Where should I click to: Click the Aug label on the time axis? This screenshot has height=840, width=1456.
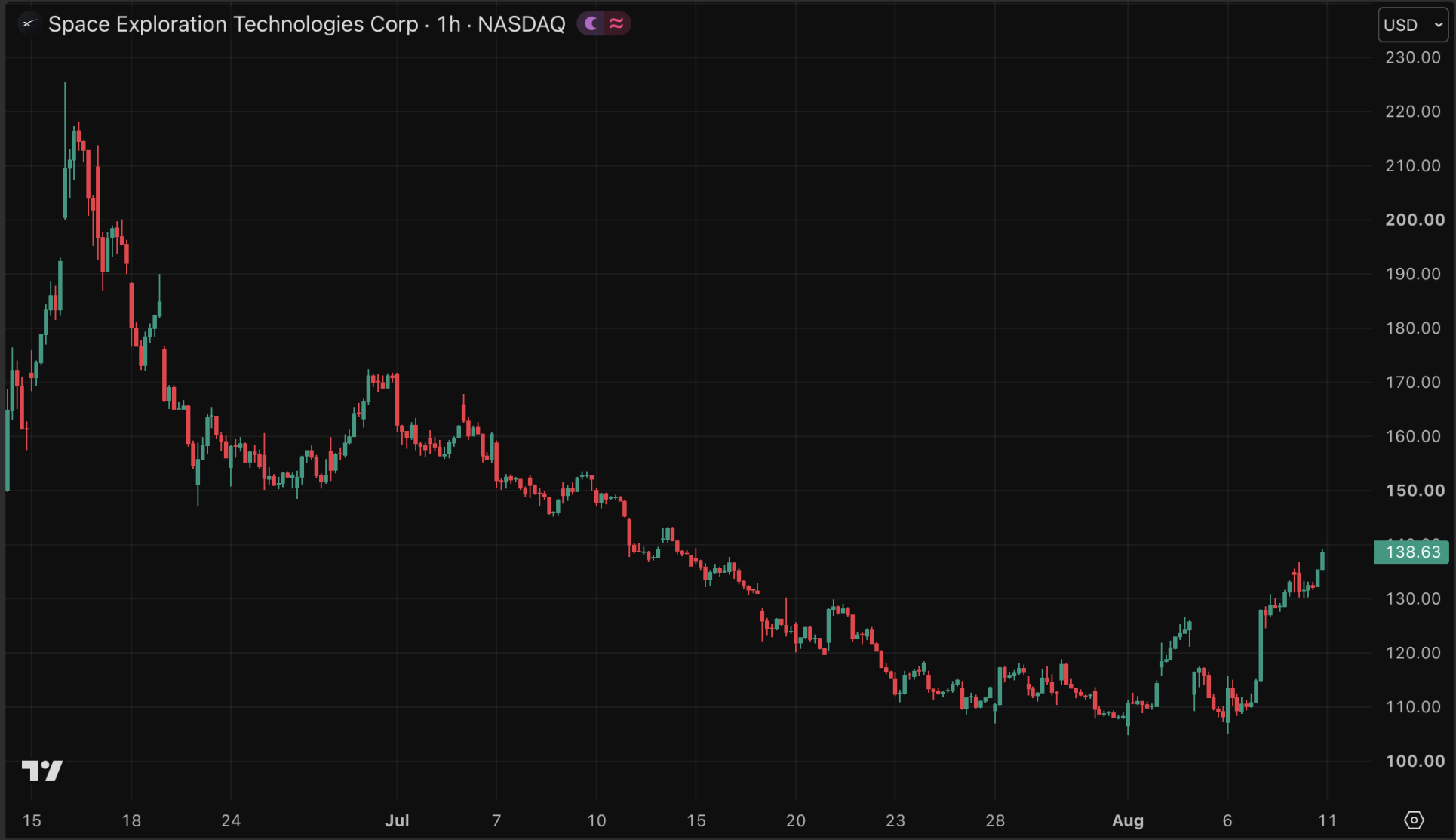pyautogui.click(x=1128, y=820)
